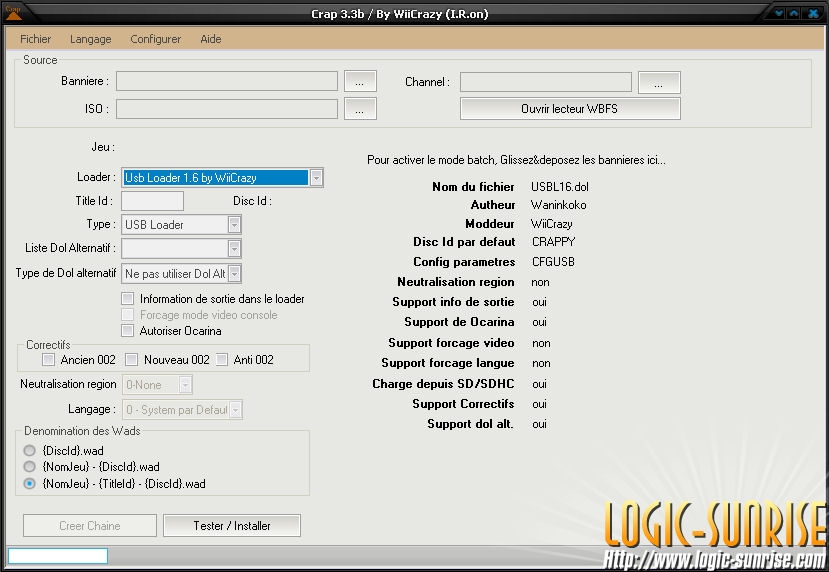This screenshot has height=572, width=829.
Task: Open the Fichier menu
Action: (35, 39)
